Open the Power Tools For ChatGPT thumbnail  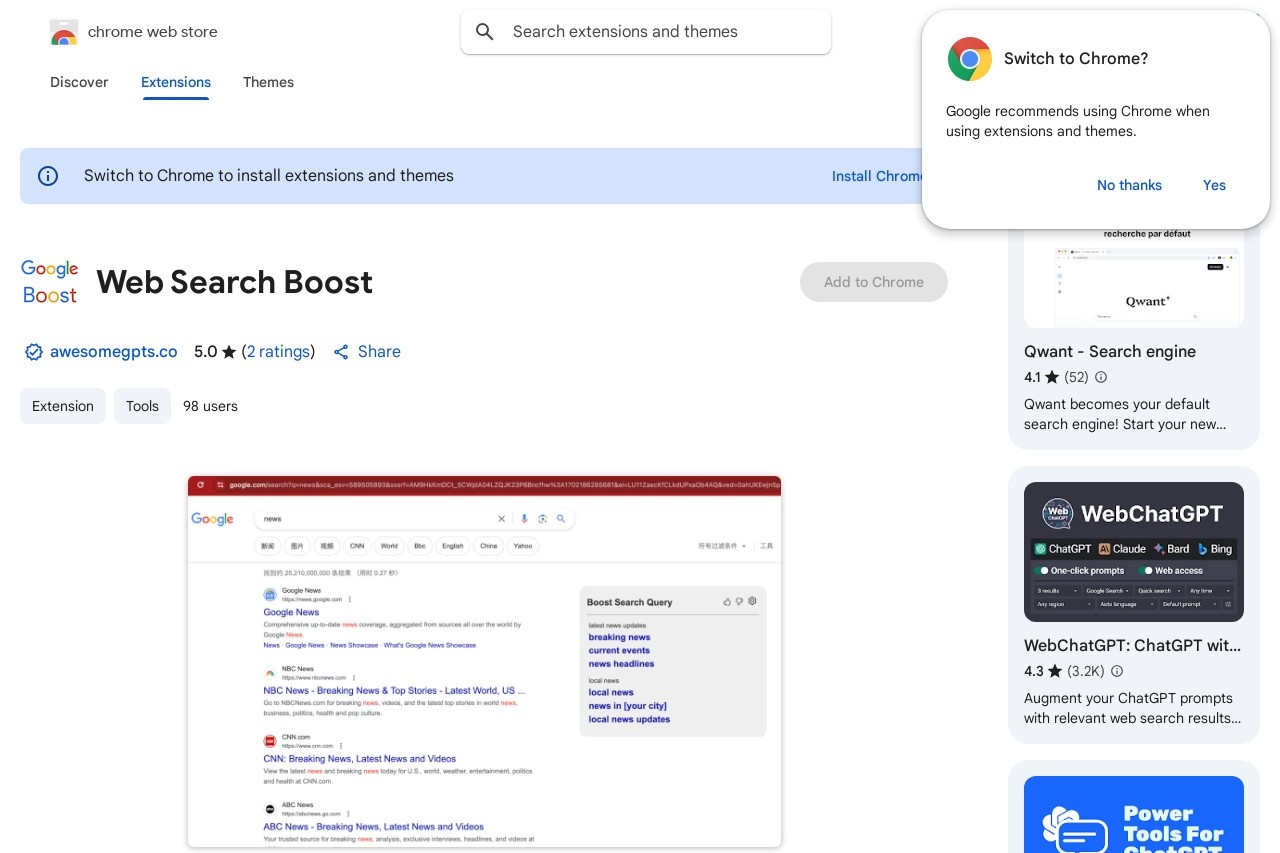pos(1134,814)
